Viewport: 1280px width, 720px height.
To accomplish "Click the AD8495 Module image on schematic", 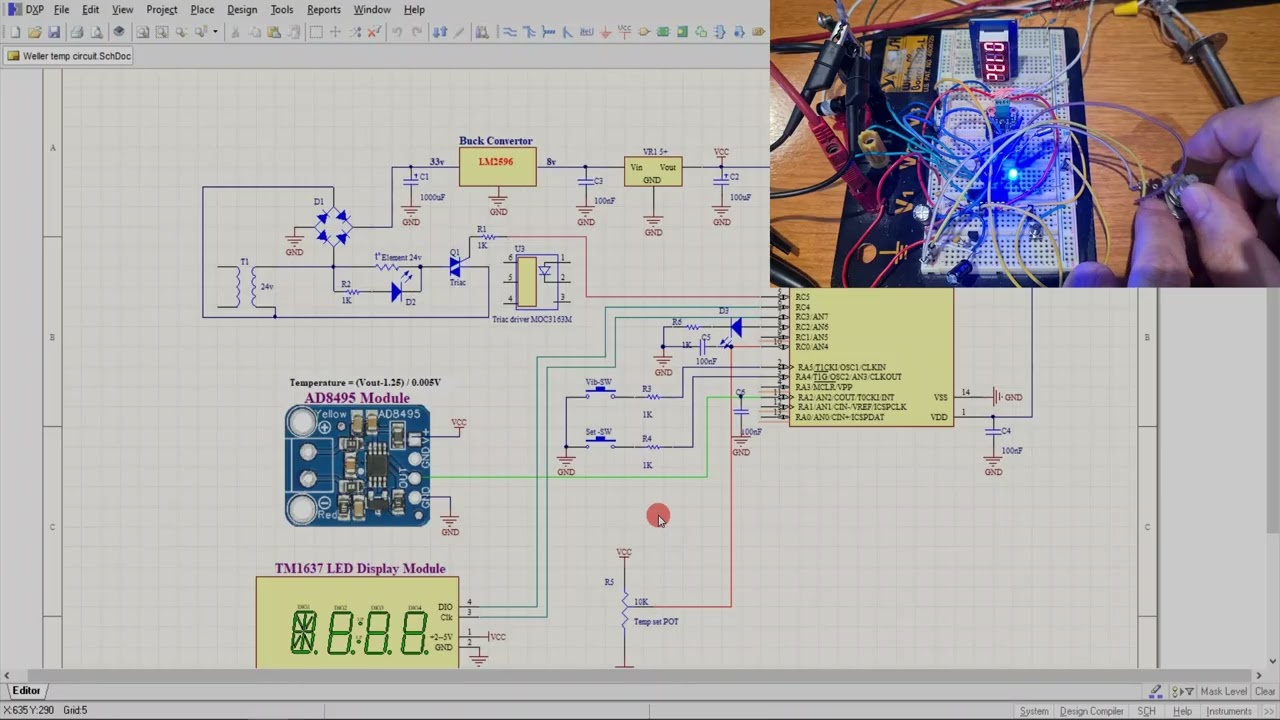I will point(357,465).
